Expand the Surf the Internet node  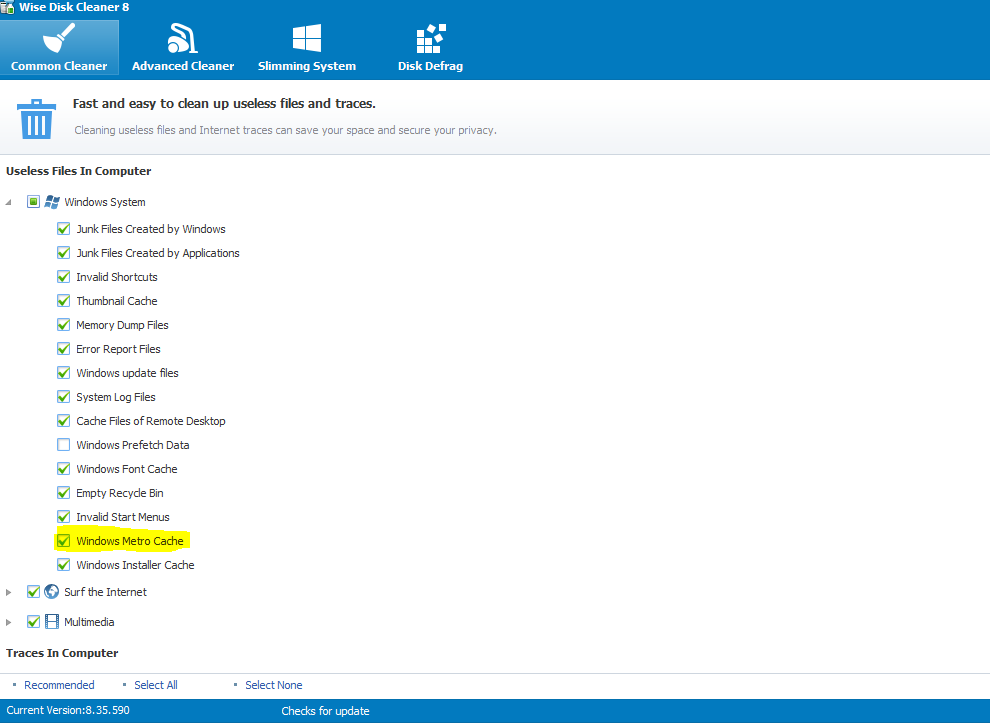(x=10, y=592)
